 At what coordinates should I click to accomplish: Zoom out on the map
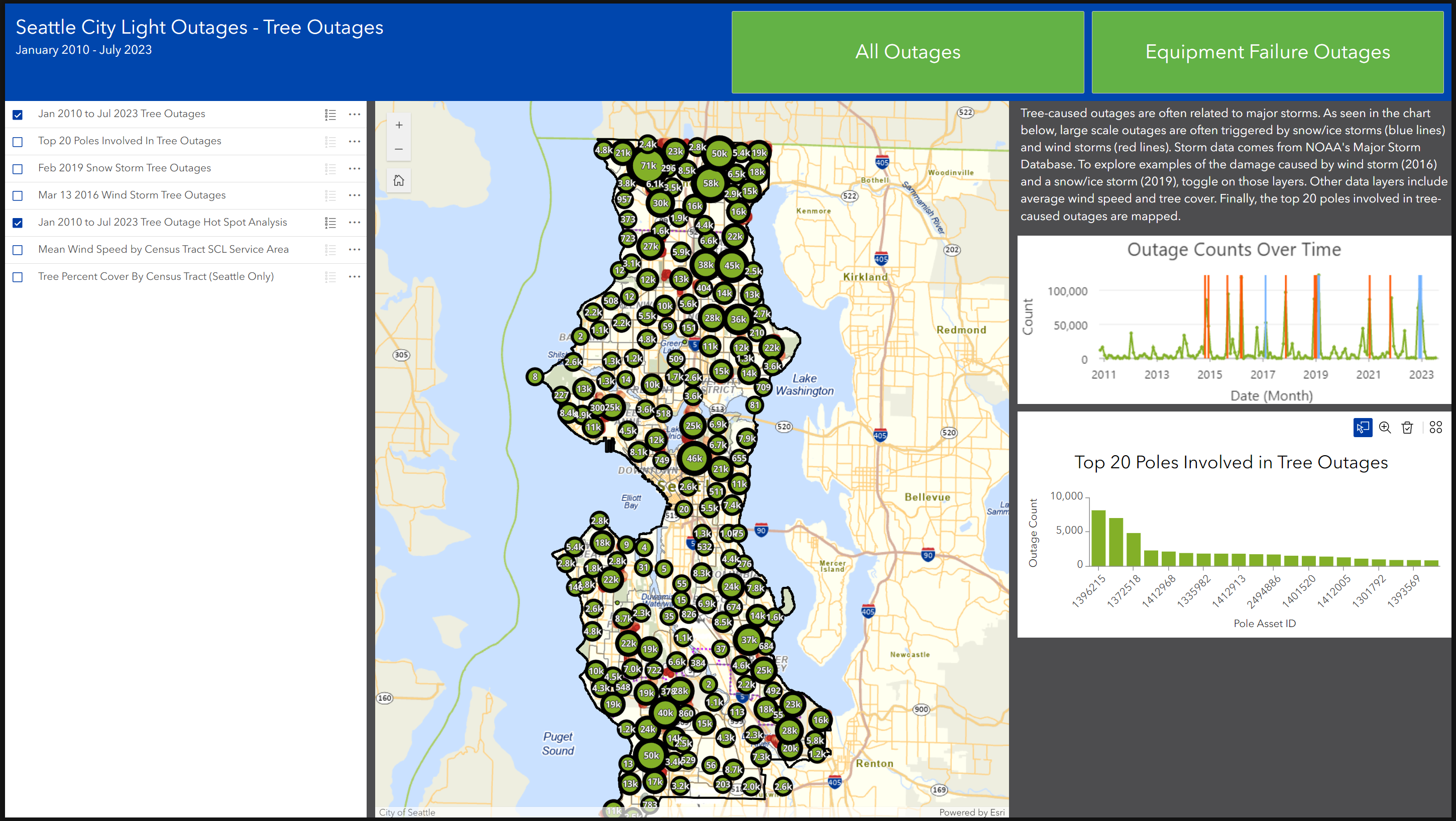(399, 149)
